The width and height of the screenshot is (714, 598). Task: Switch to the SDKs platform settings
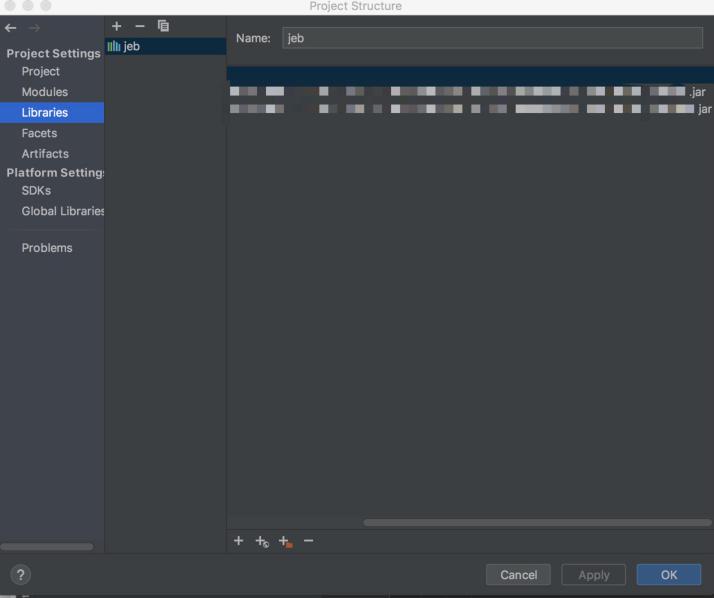36,190
